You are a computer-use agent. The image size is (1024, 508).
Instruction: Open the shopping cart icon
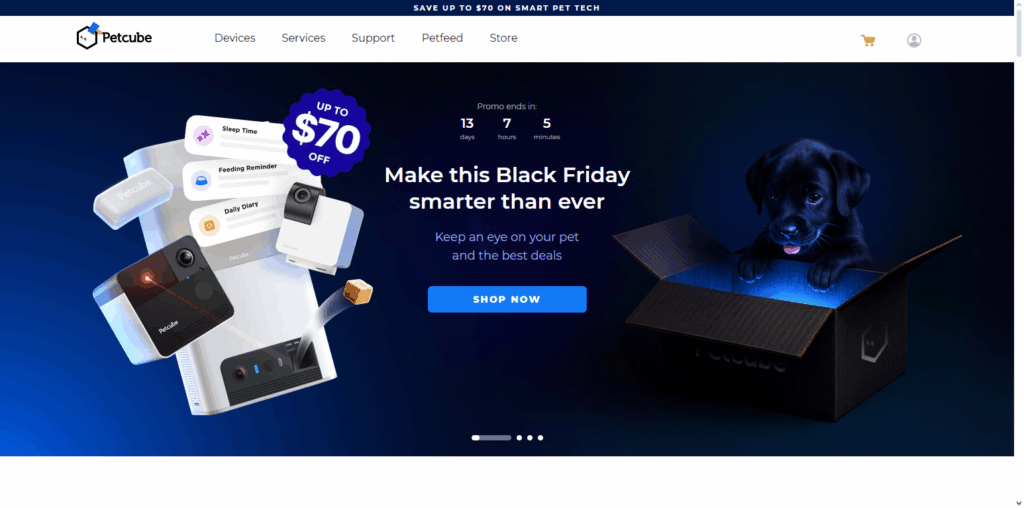click(x=868, y=40)
